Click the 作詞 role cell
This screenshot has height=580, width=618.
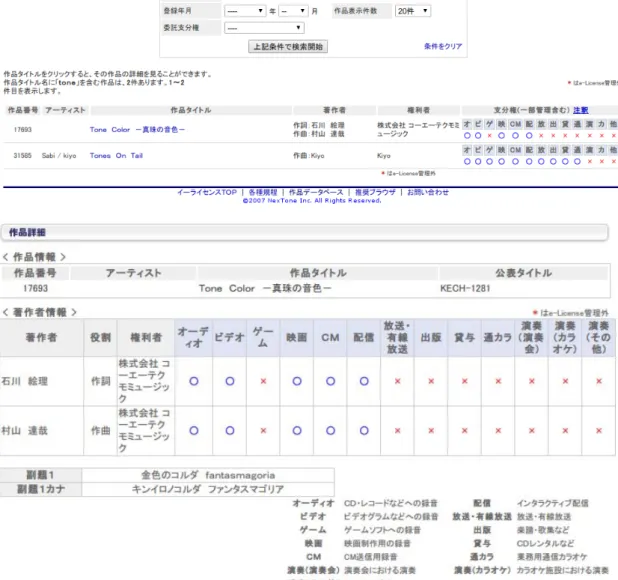101,381
